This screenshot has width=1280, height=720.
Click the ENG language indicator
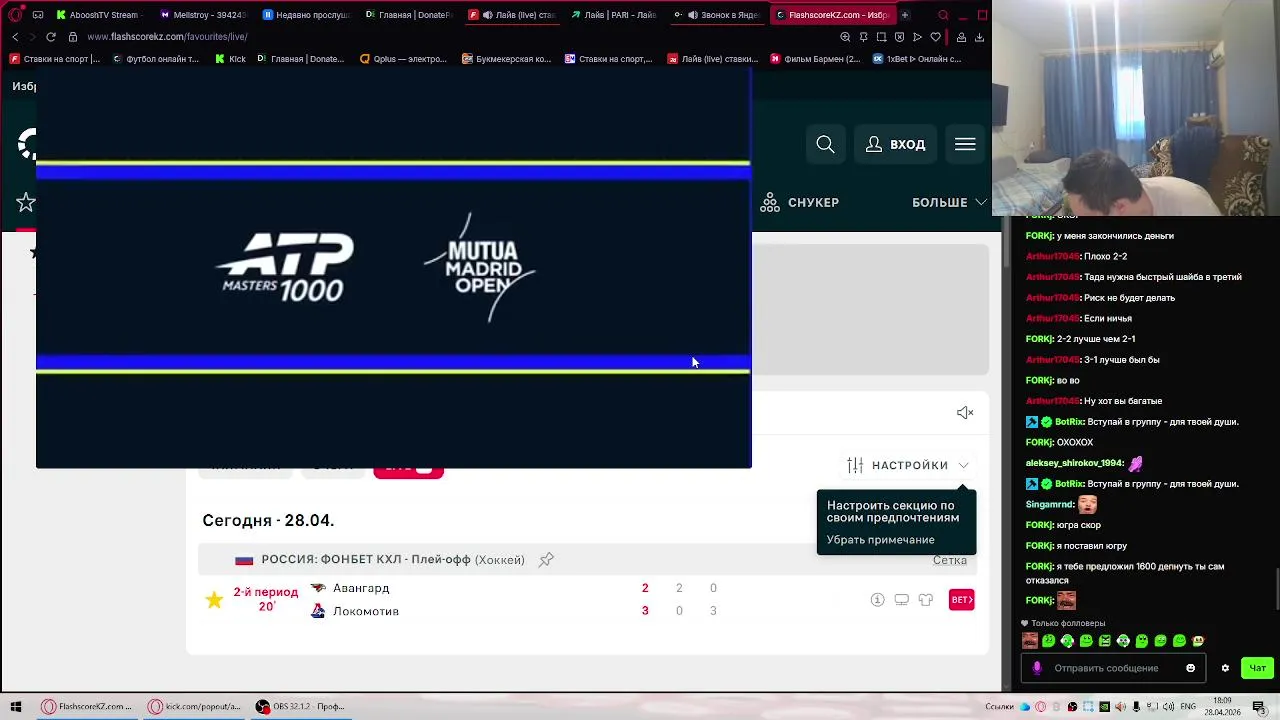point(1187,707)
